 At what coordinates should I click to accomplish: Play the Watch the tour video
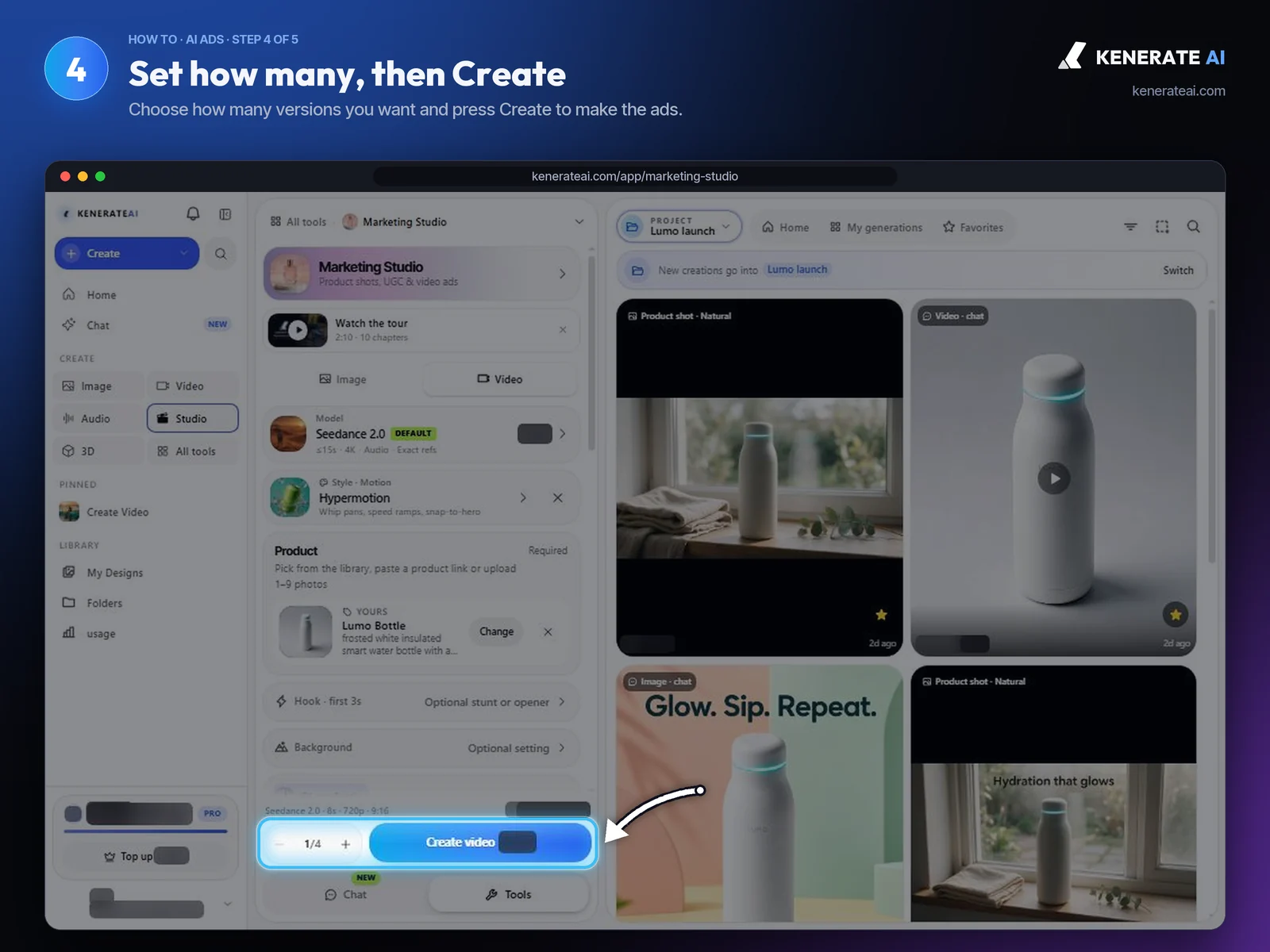click(x=298, y=330)
